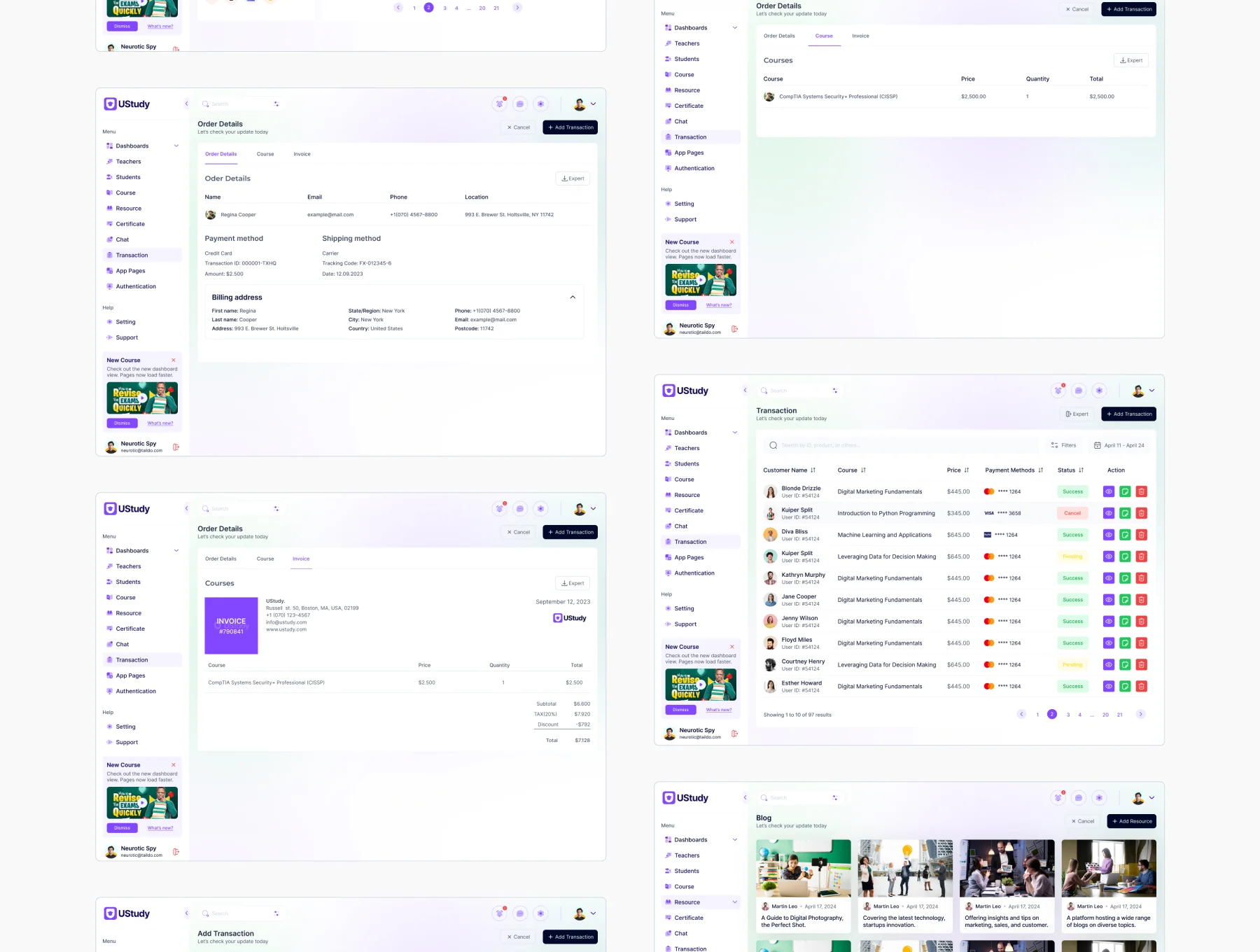View the Jenny Wilson transaction with eye icon
Image resolution: width=1260 pixels, height=952 pixels.
pyautogui.click(x=1109, y=622)
